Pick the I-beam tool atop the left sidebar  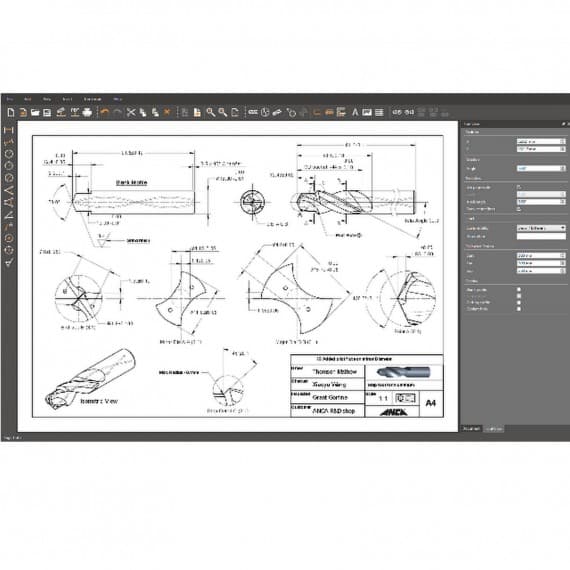pos(9,130)
